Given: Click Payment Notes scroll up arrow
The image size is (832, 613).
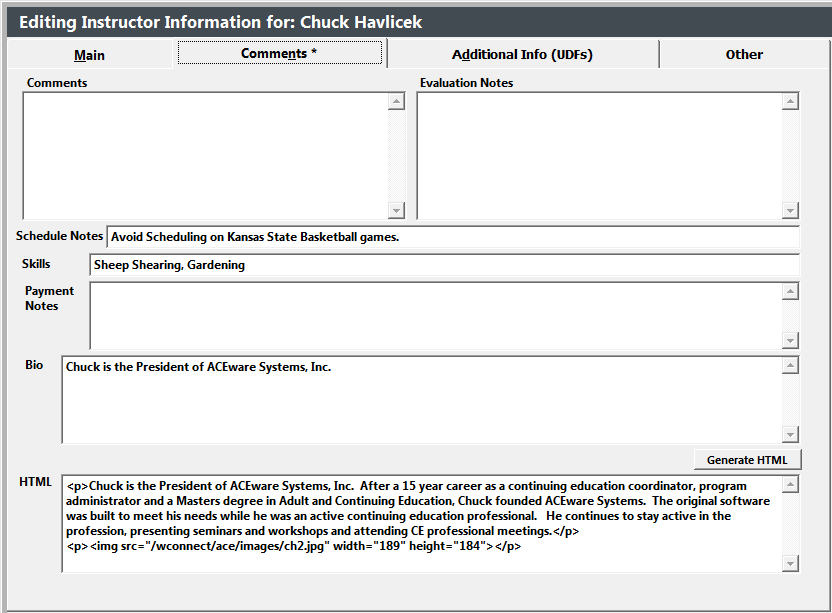Looking at the screenshot, I should (790, 291).
